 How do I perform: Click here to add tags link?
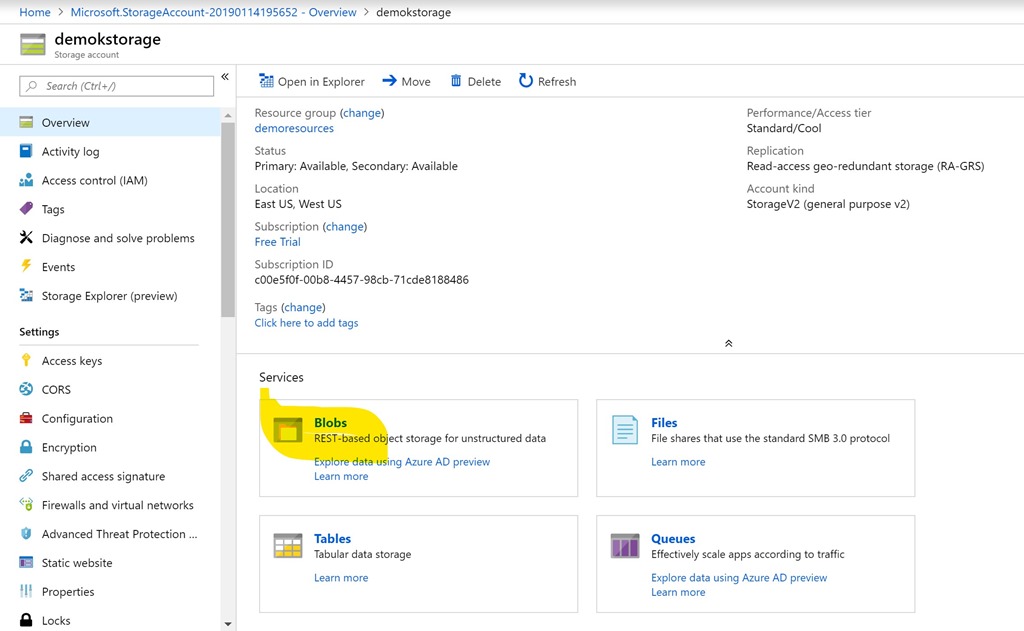306,323
